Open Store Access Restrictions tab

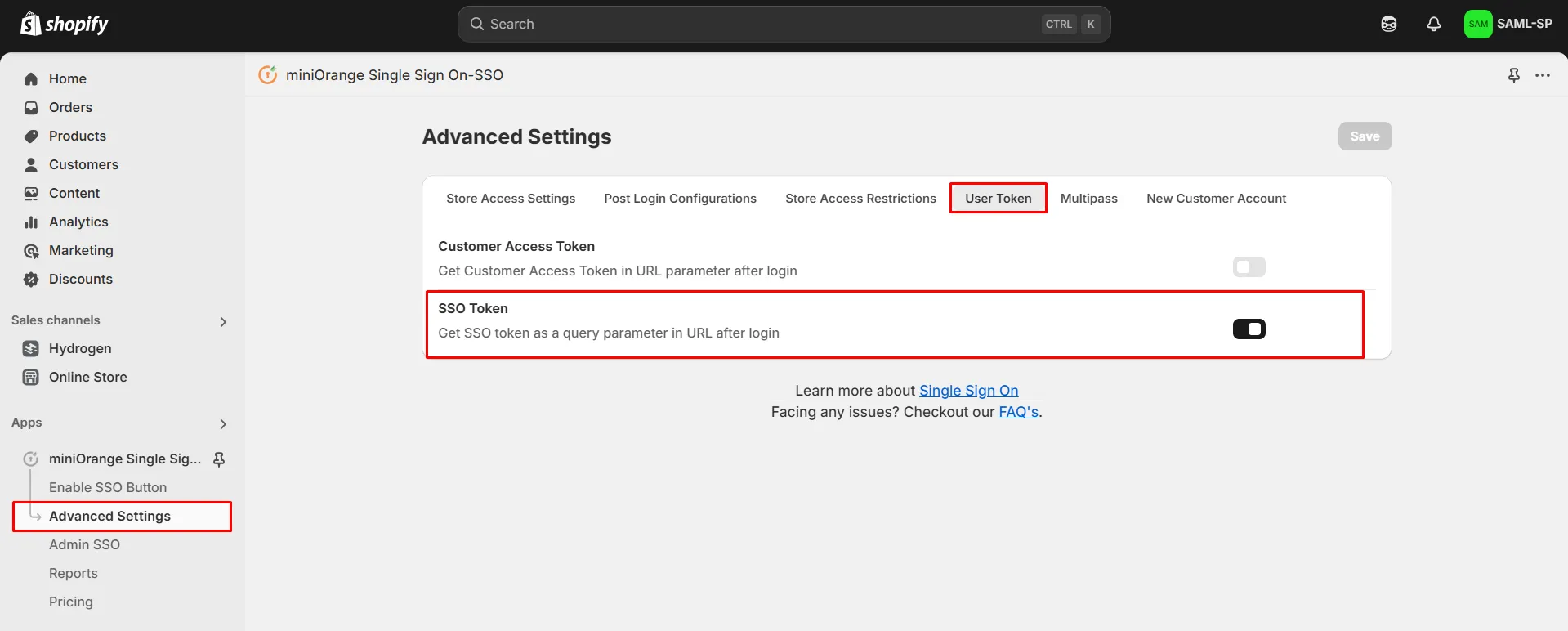click(860, 198)
